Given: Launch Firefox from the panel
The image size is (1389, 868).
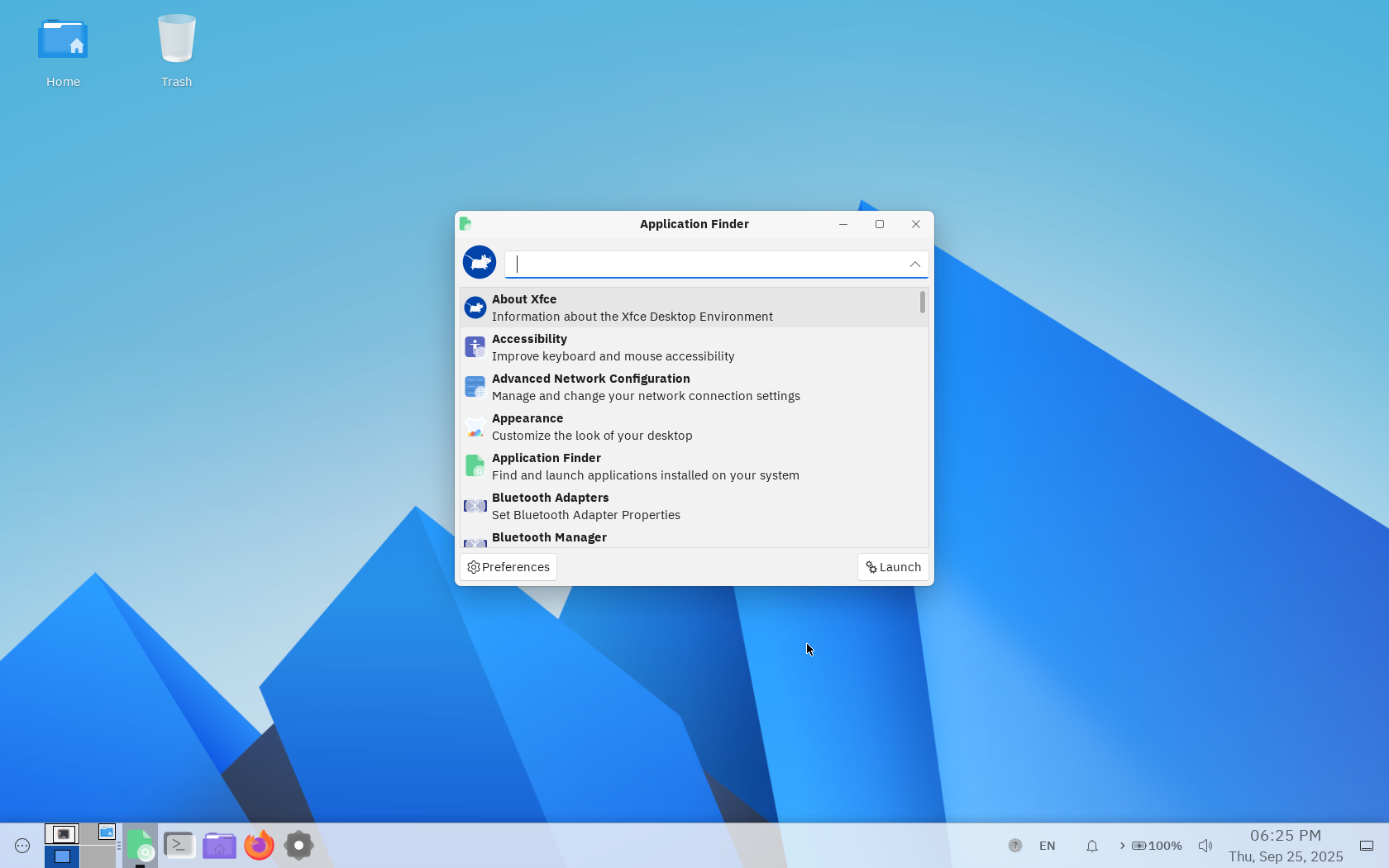Looking at the screenshot, I should tap(259, 846).
